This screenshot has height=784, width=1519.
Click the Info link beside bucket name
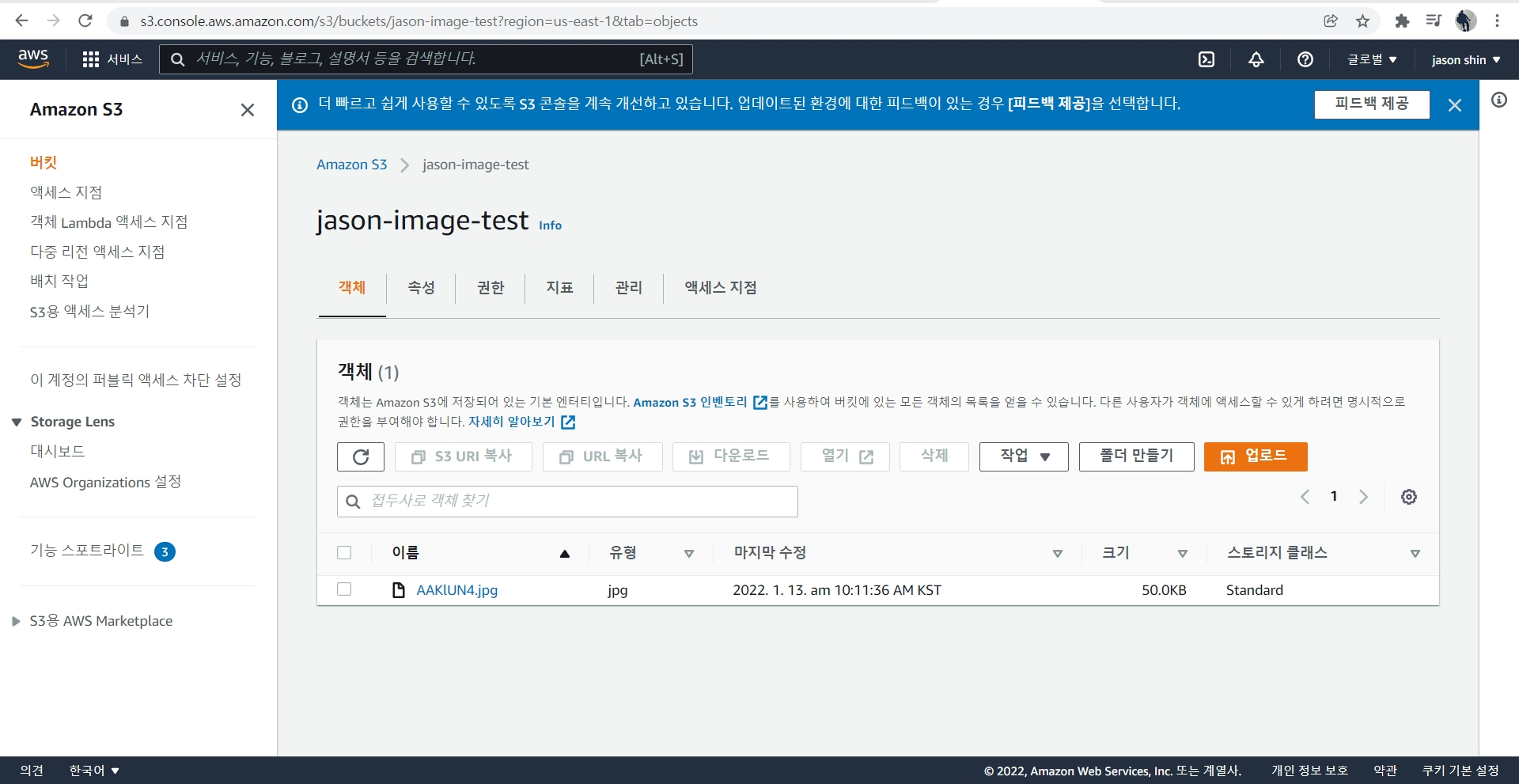[551, 225]
